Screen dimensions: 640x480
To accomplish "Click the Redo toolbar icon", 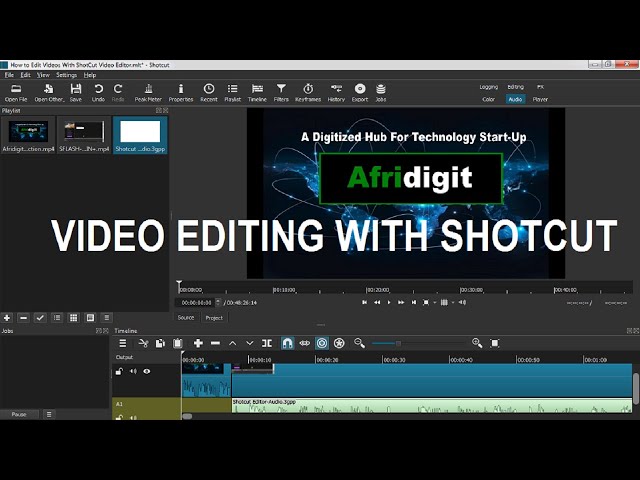I will click(x=118, y=93).
